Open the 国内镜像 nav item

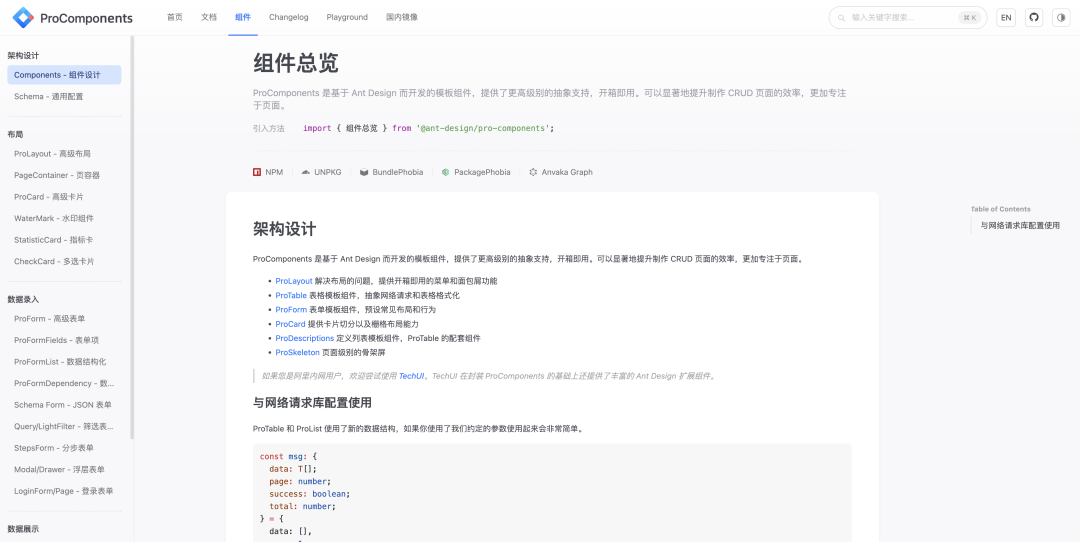[x=402, y=17]
